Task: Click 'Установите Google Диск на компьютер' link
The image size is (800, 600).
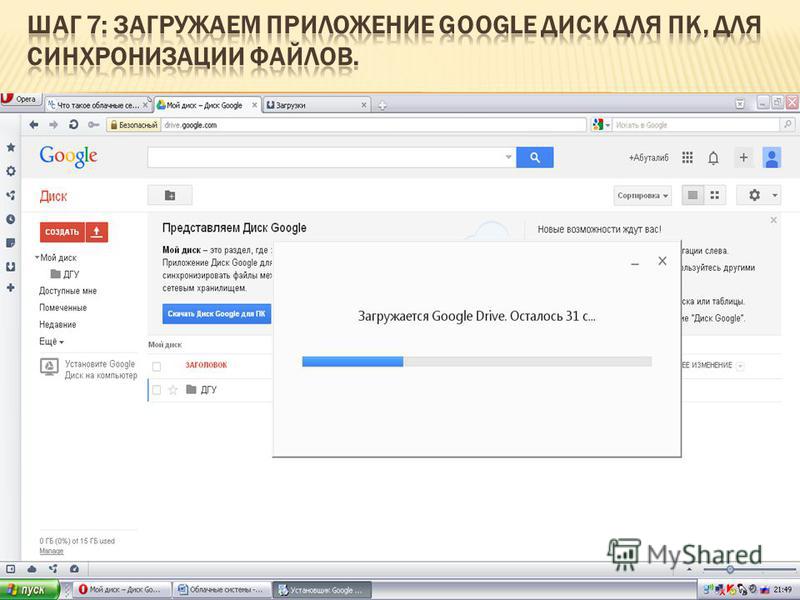Action: coord(89,369)
